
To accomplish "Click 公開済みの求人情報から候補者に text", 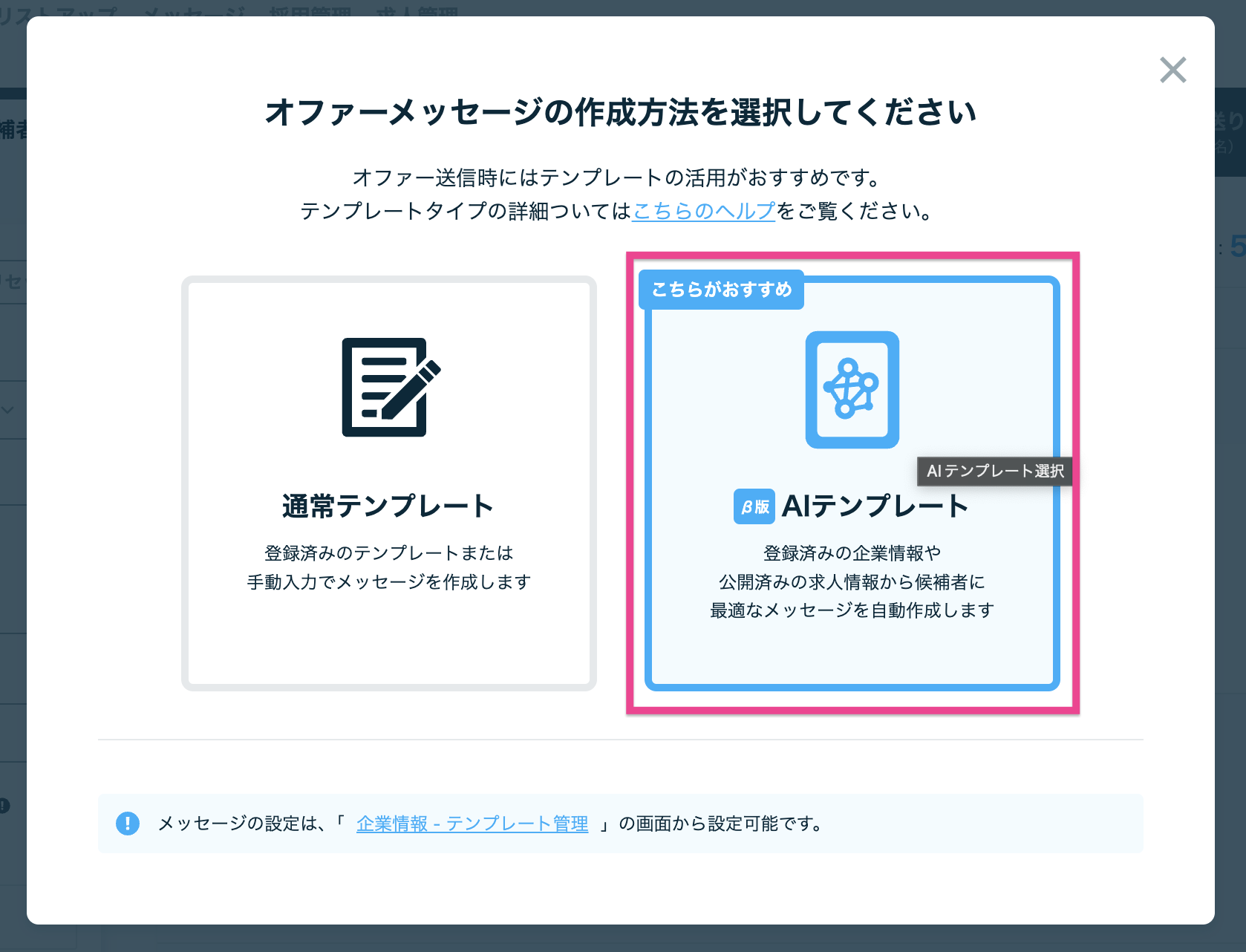I will (x=852, y=581).
